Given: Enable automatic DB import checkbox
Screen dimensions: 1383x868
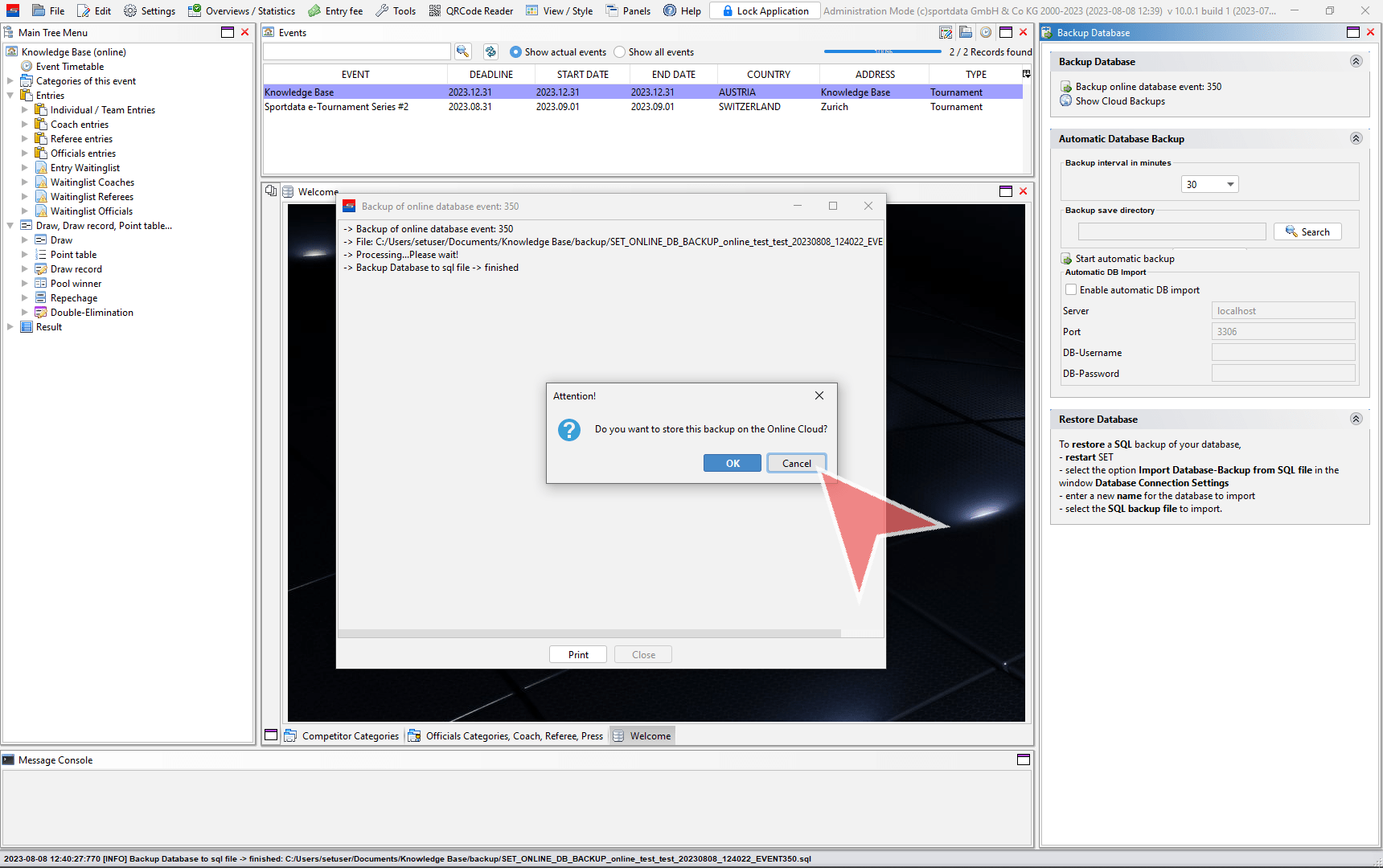Looking at the screenshot, I should [x=1071, y=290].
